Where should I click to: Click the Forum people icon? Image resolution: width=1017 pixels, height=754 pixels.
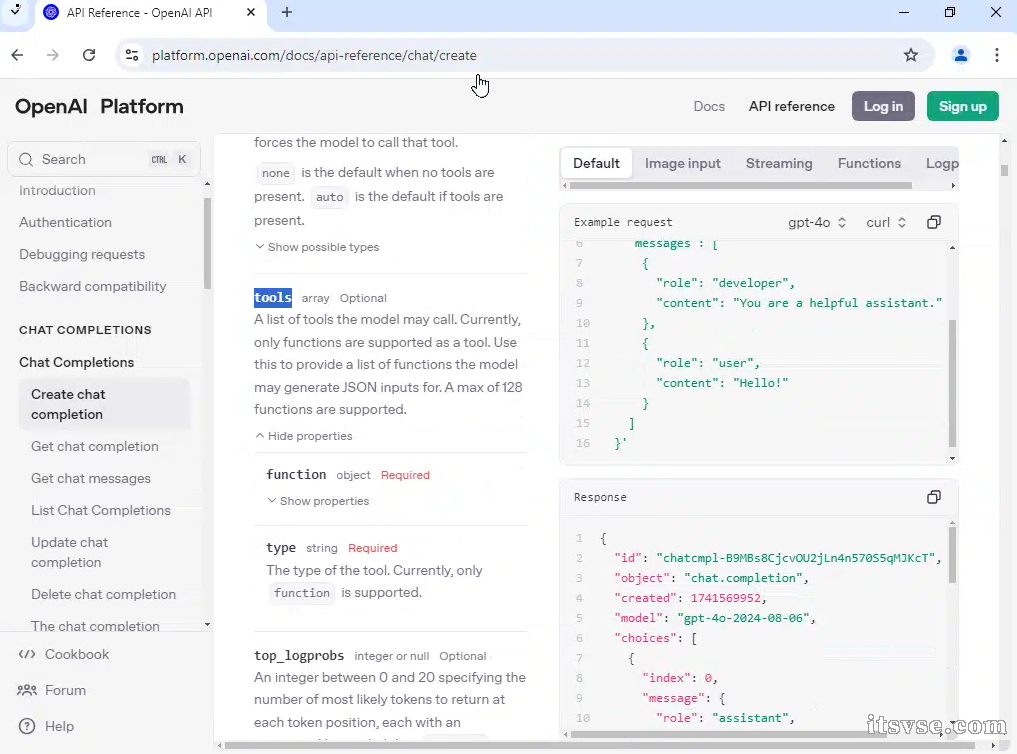[27, 690]
